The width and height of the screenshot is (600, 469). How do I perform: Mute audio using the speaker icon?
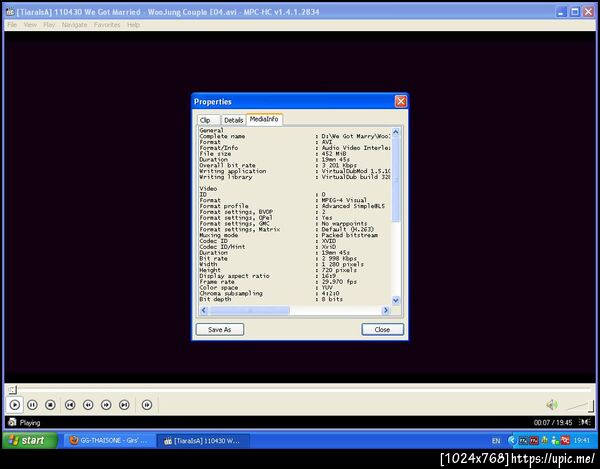click(x=552, y=405)
